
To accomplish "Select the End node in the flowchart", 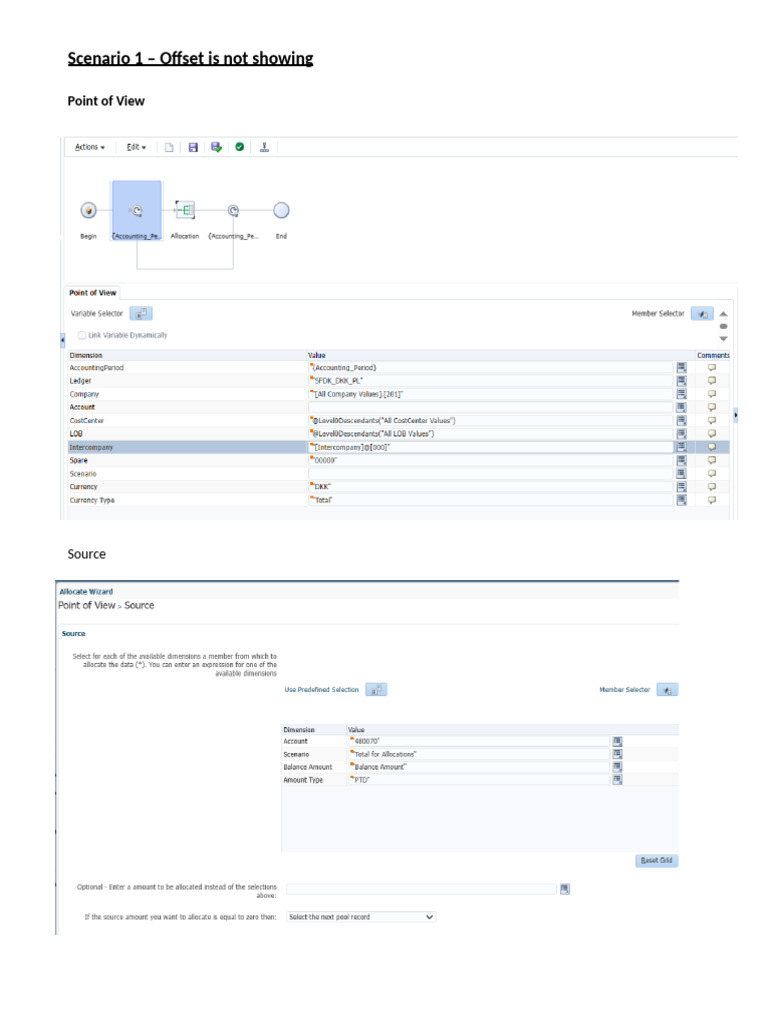I will tap(281, 210).
